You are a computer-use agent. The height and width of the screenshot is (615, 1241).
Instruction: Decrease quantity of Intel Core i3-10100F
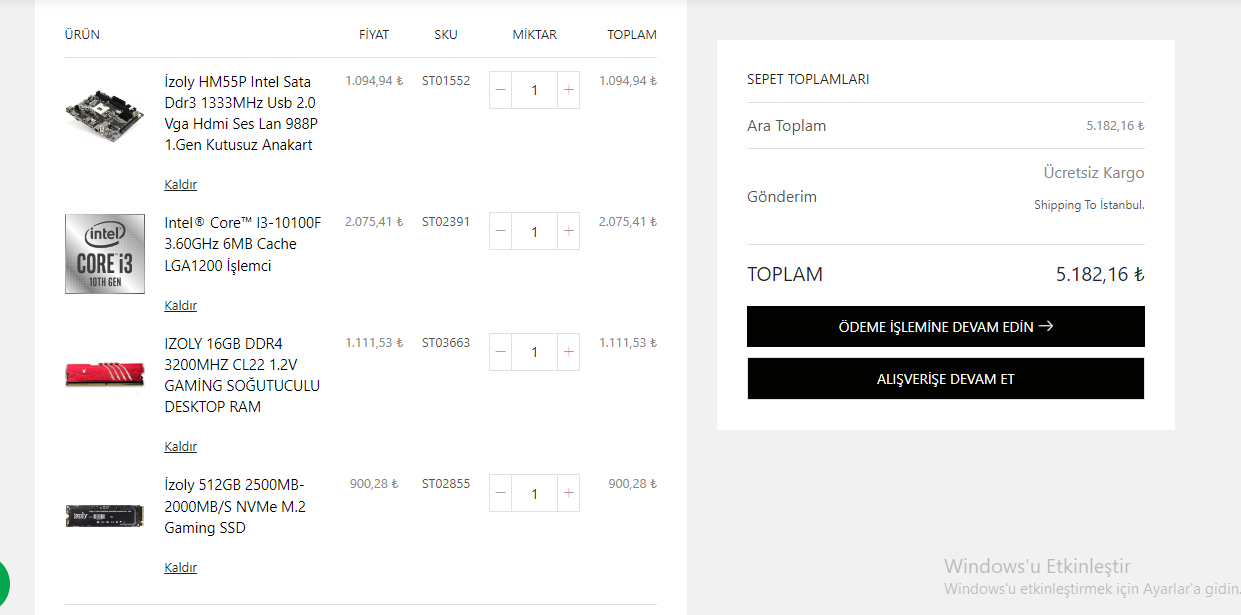coord(500,231)
